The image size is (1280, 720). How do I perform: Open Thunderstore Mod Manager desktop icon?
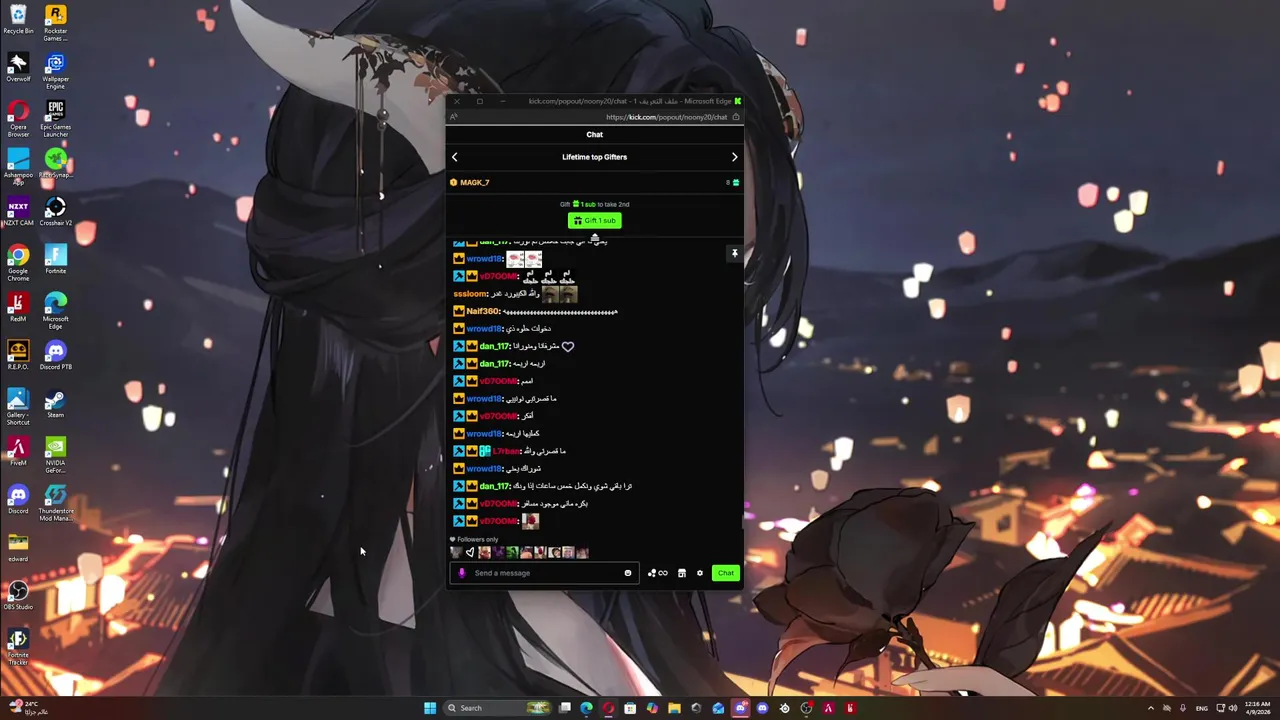[x=55, y=504]
